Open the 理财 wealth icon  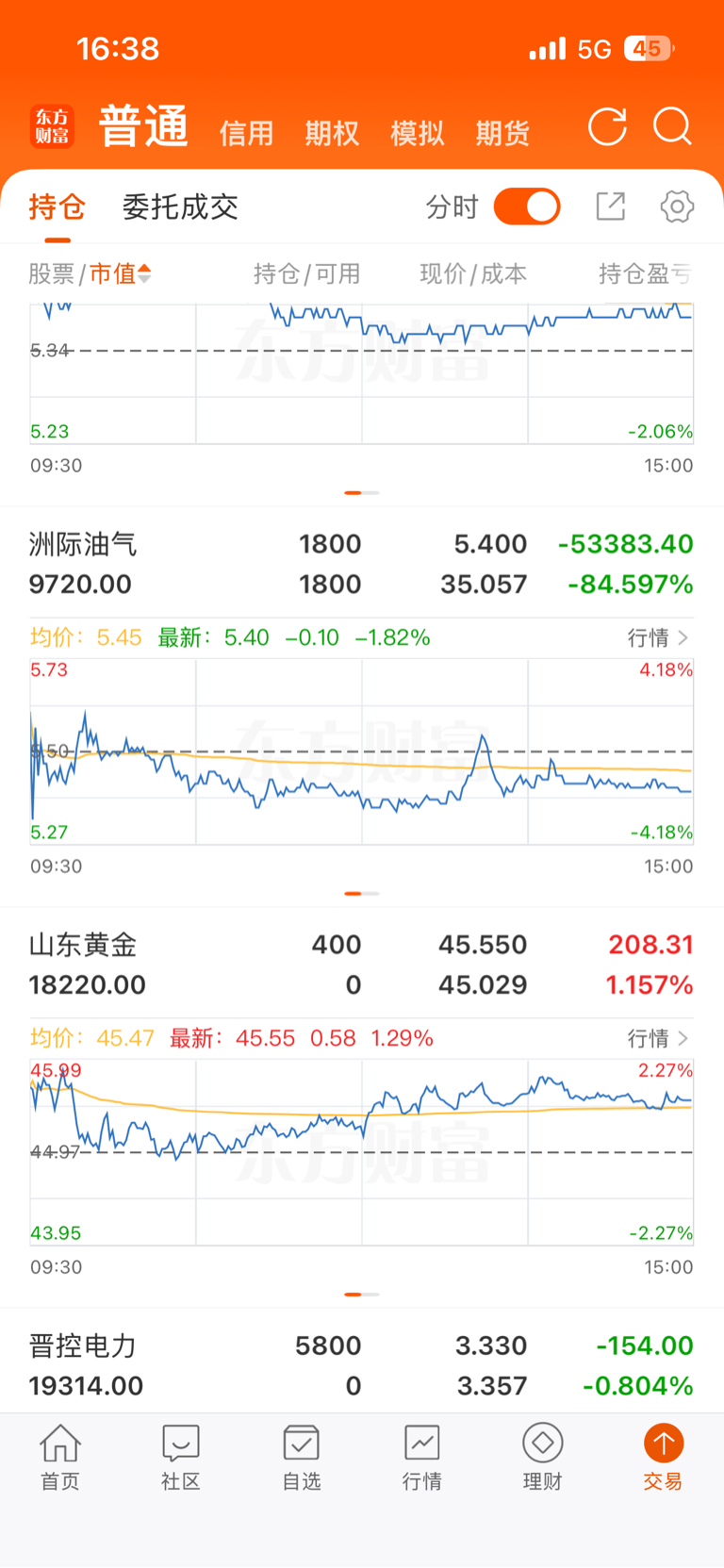[x=543, y=1457]
